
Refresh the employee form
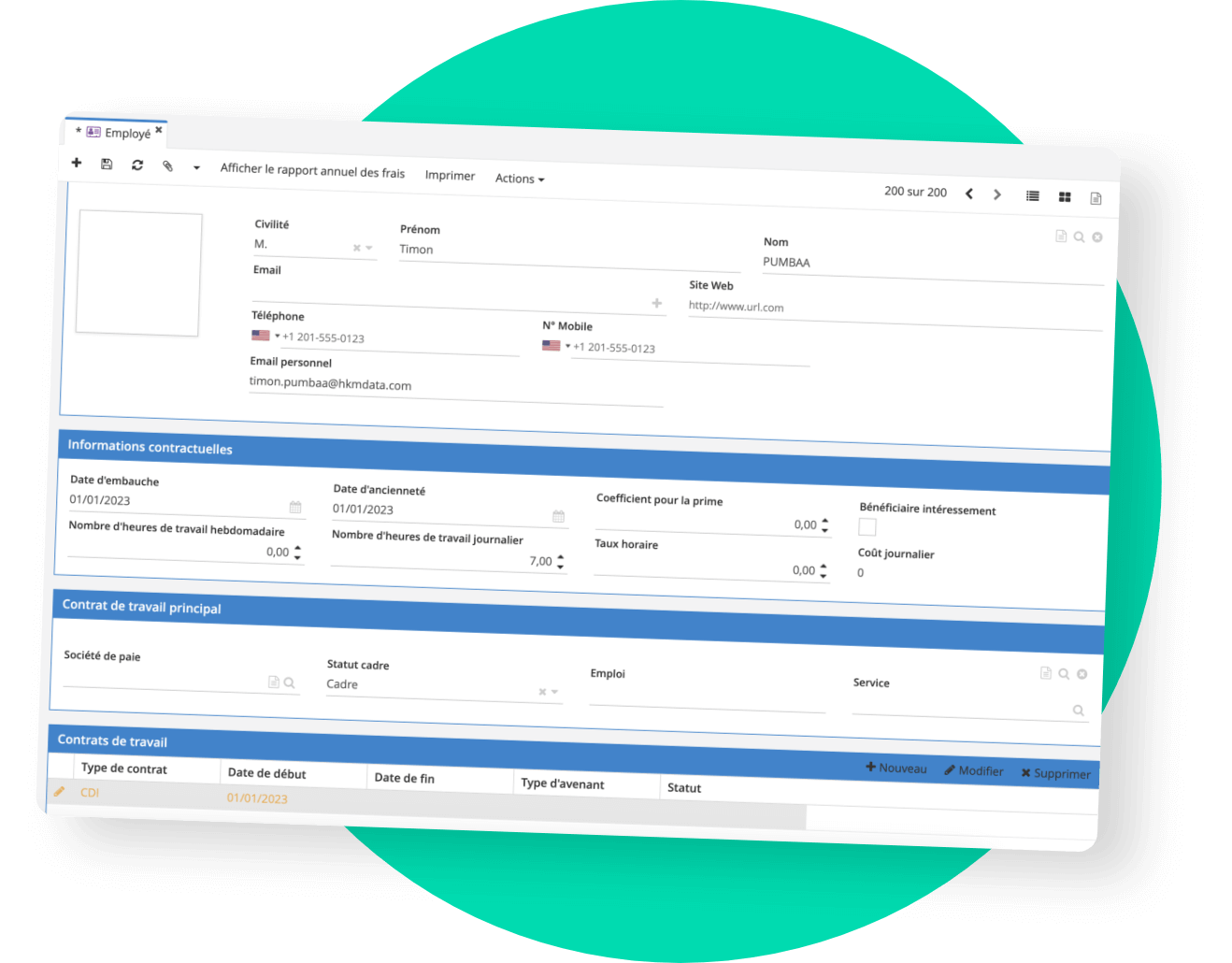pyautogui.click(x=137, y=165)
